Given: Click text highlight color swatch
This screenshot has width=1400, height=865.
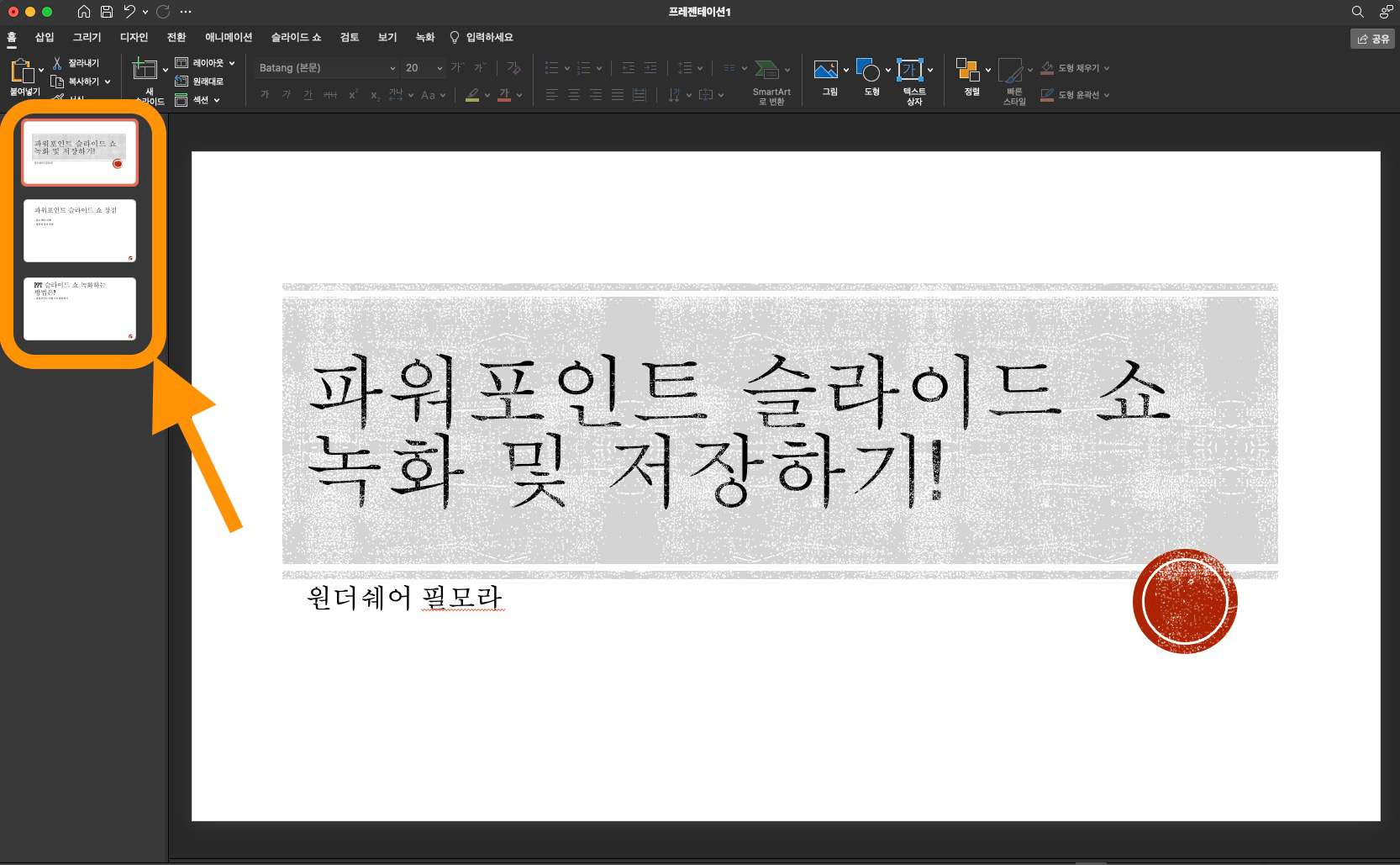Looking at the screenshot, I should click(472, 95).
